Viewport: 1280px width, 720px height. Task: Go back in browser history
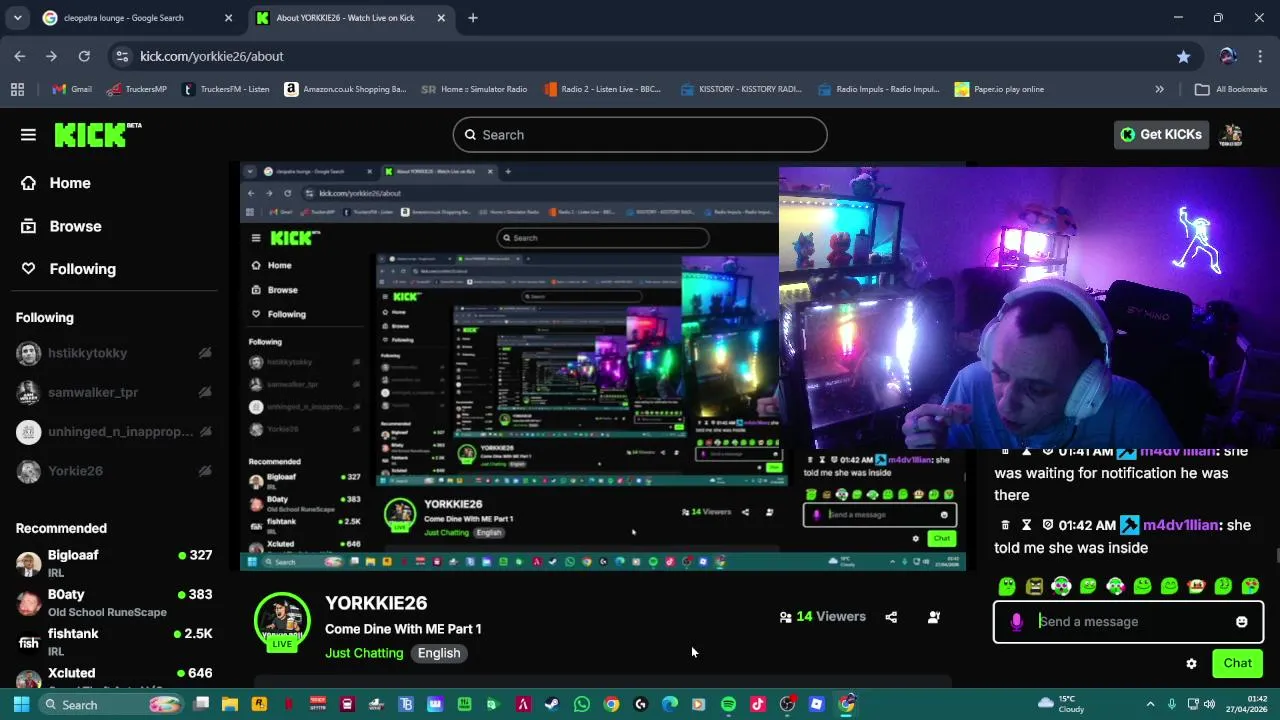pyautogui.click(x=20, y=56)
